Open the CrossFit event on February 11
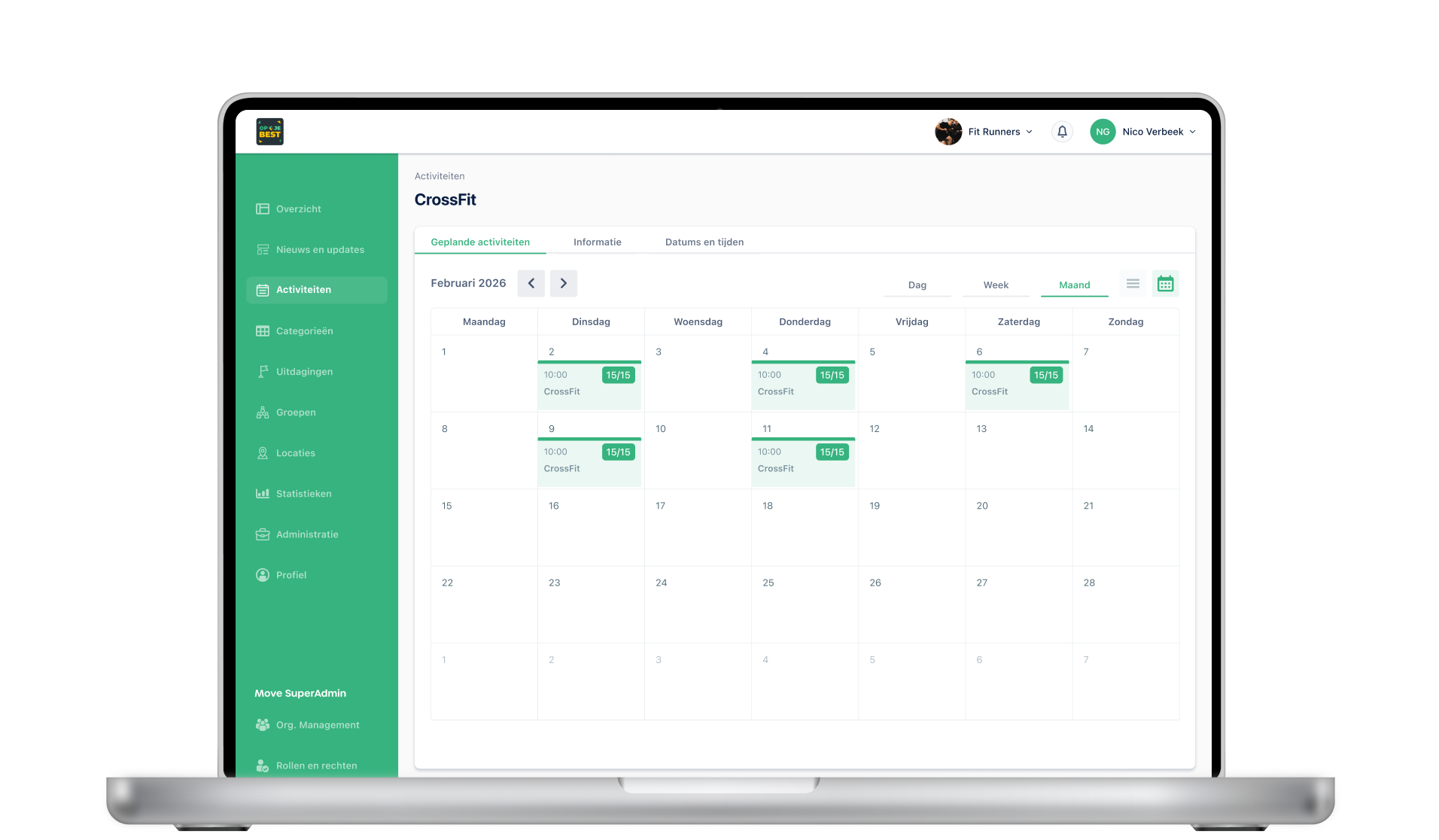This screenshot has height=840, width=1439. coord(803,461)
